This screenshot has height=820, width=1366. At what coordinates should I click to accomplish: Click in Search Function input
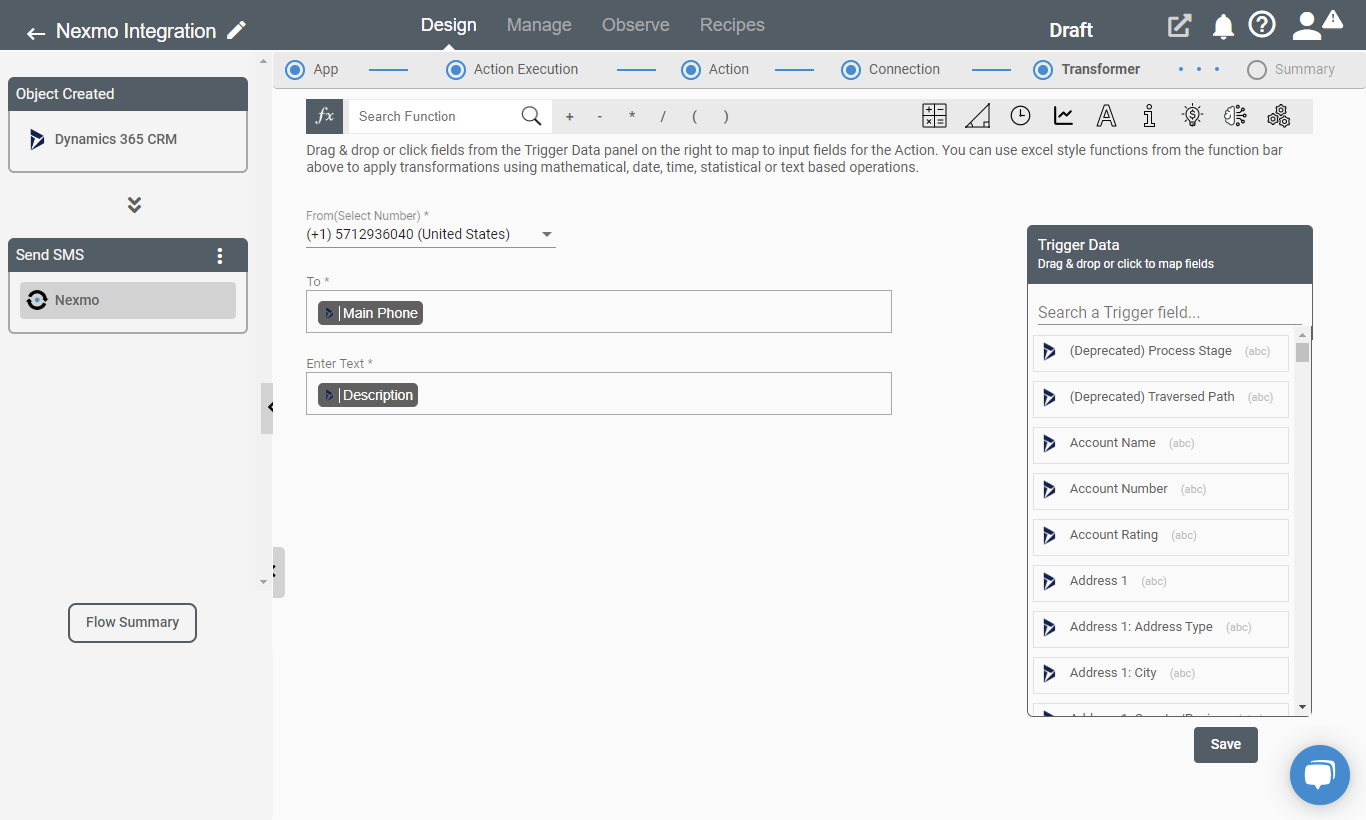click(435, 117)
